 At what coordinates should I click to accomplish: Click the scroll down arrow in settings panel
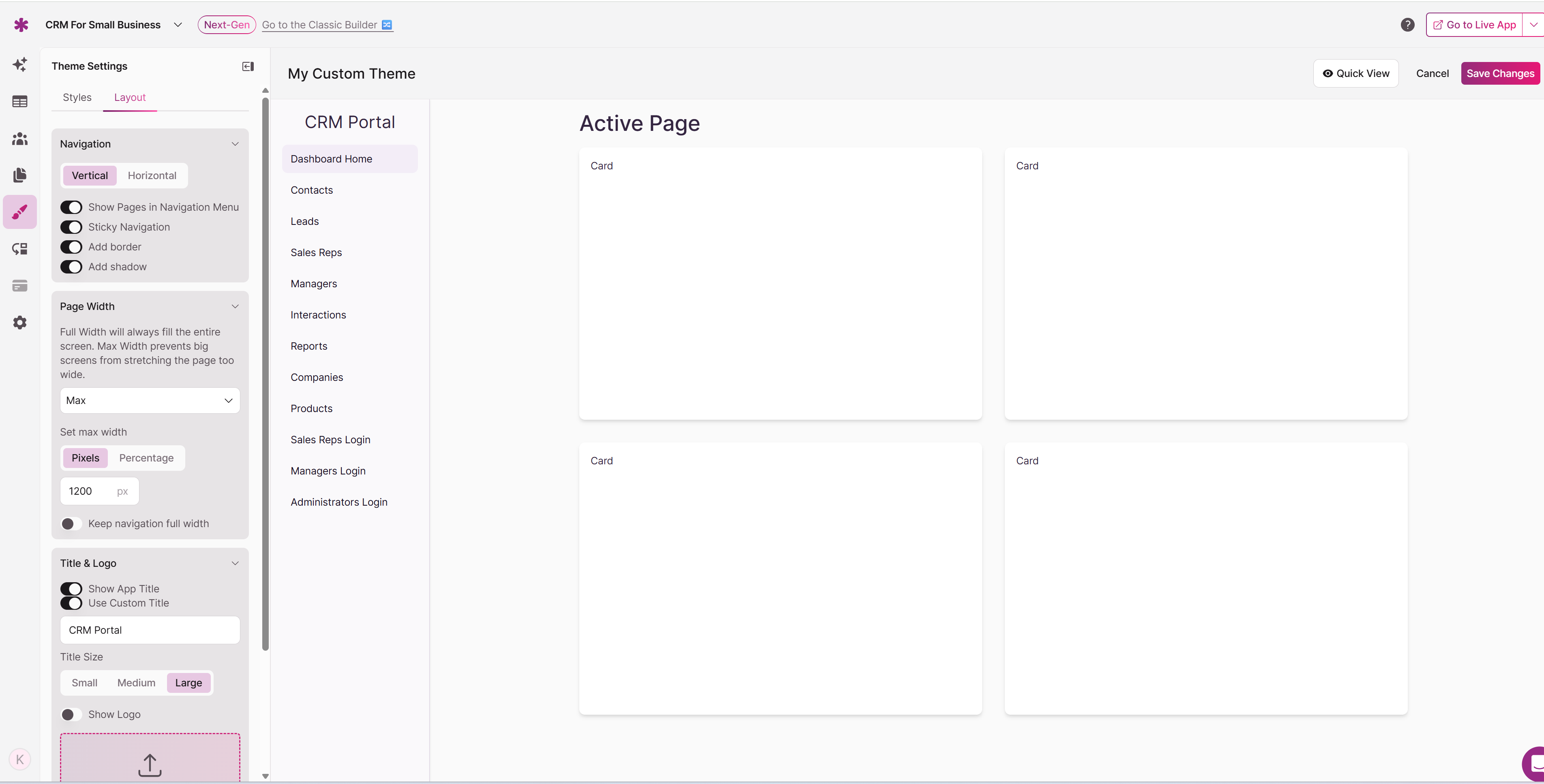click(266, 775)
